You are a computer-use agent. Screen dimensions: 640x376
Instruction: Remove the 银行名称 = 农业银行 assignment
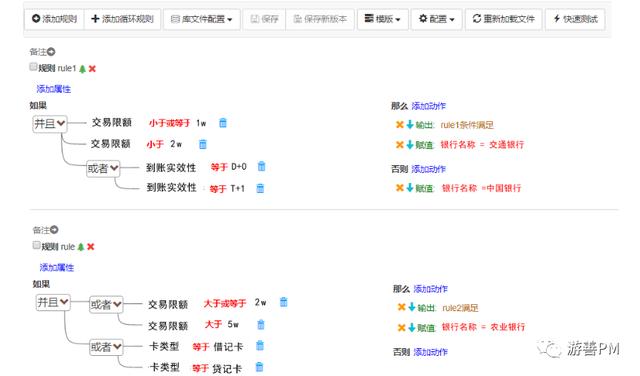[401, 327]
